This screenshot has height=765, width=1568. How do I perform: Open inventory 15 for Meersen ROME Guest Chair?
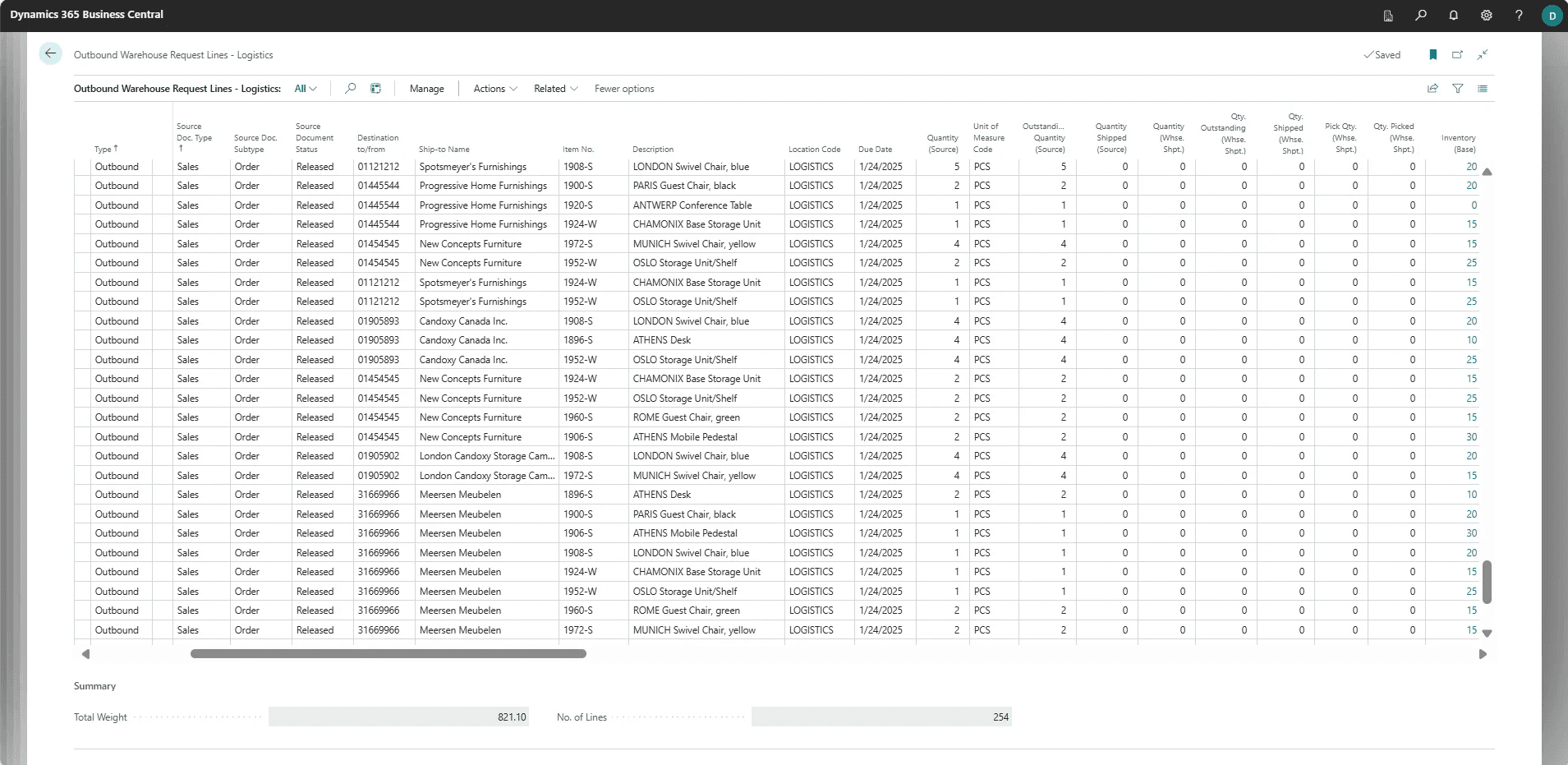point(1471,611)
